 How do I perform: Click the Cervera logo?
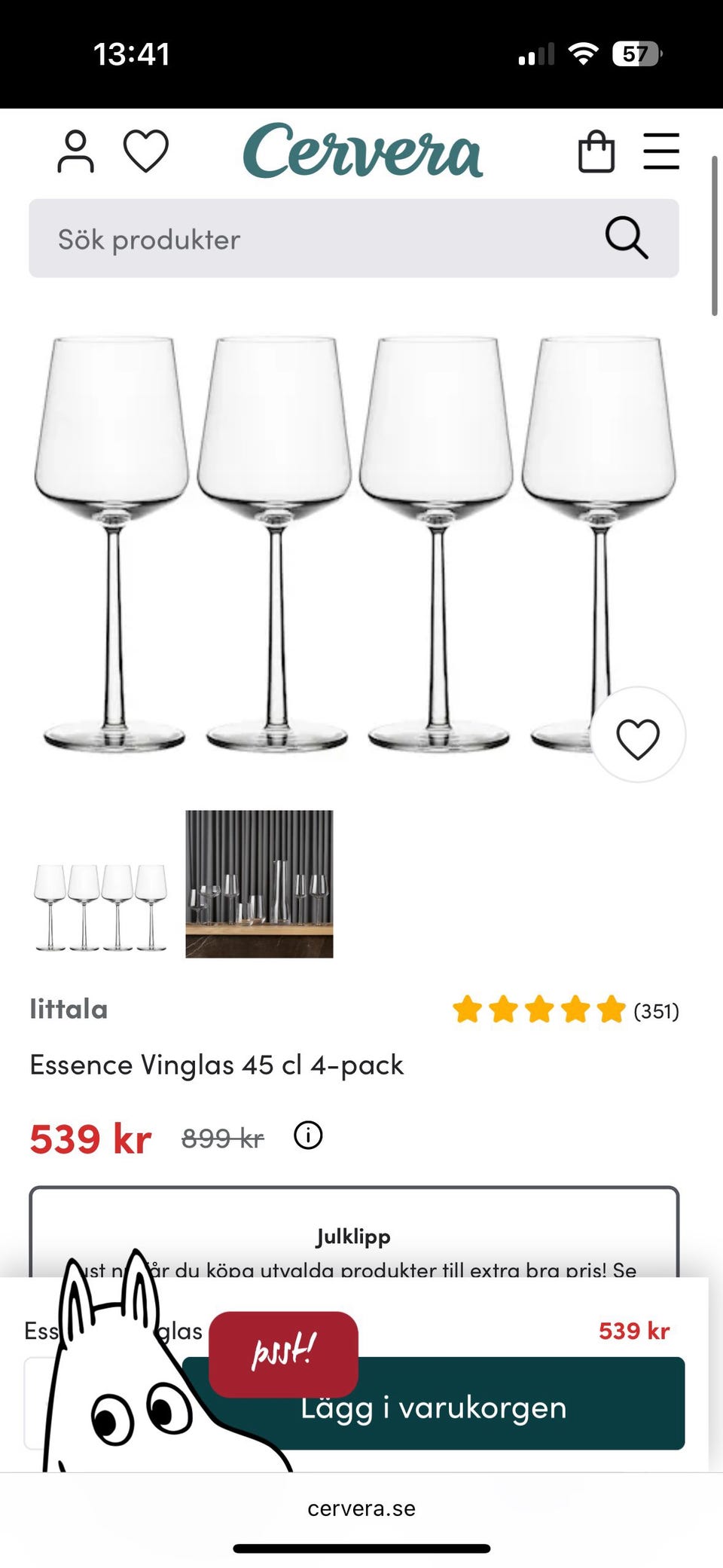click(x=362, y=151)
